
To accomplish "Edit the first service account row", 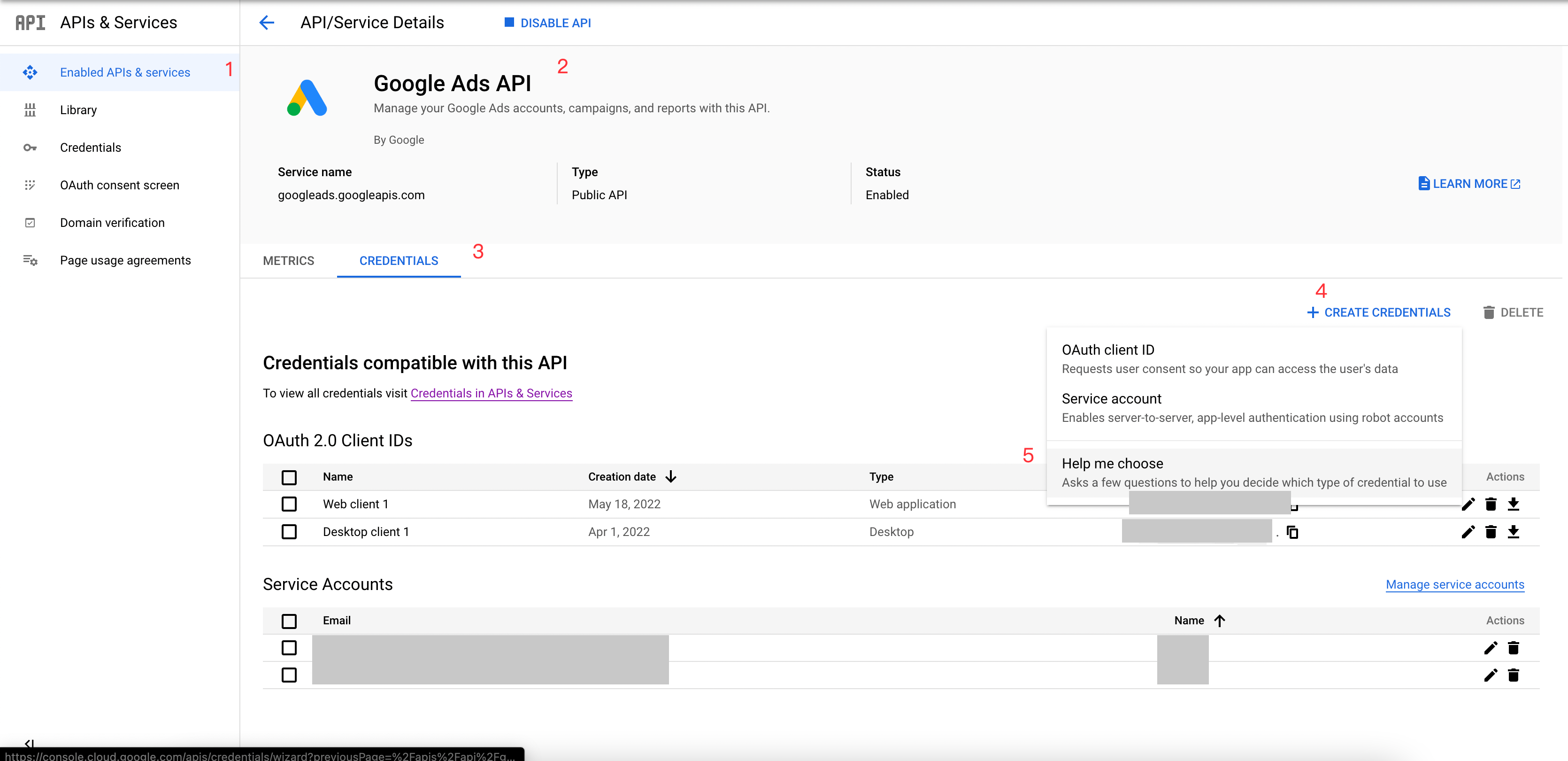I will pos(1490,648).
